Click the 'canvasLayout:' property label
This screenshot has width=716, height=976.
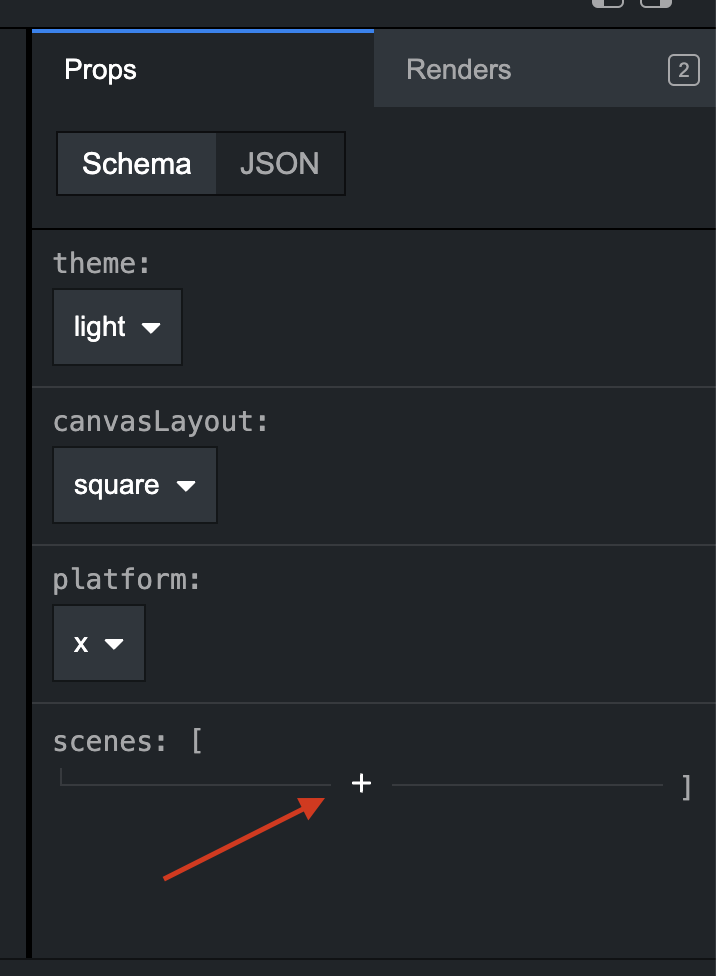161,421
